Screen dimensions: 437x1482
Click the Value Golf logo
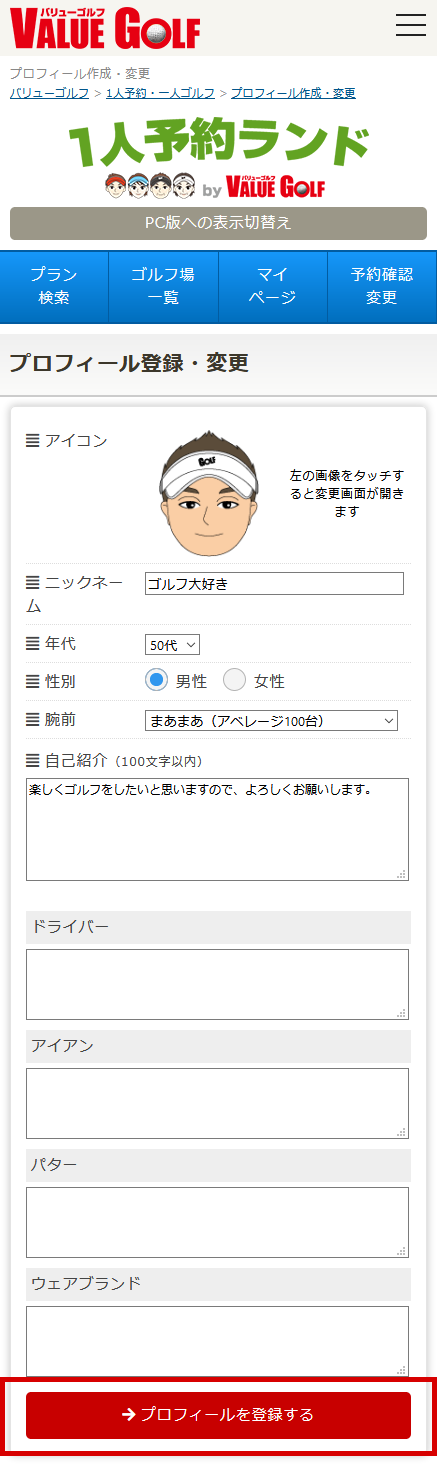105,27
